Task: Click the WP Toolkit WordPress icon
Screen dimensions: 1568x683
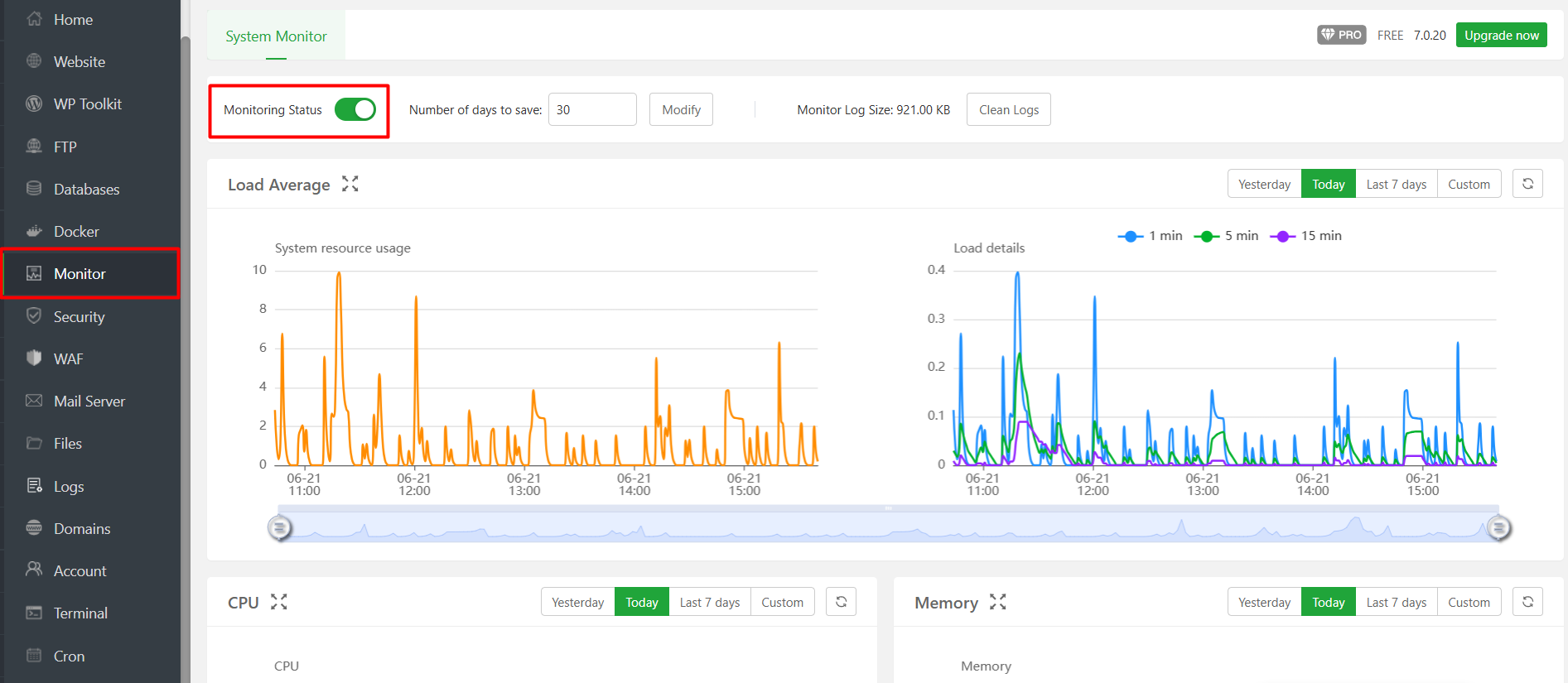Action: click(34, 103)
